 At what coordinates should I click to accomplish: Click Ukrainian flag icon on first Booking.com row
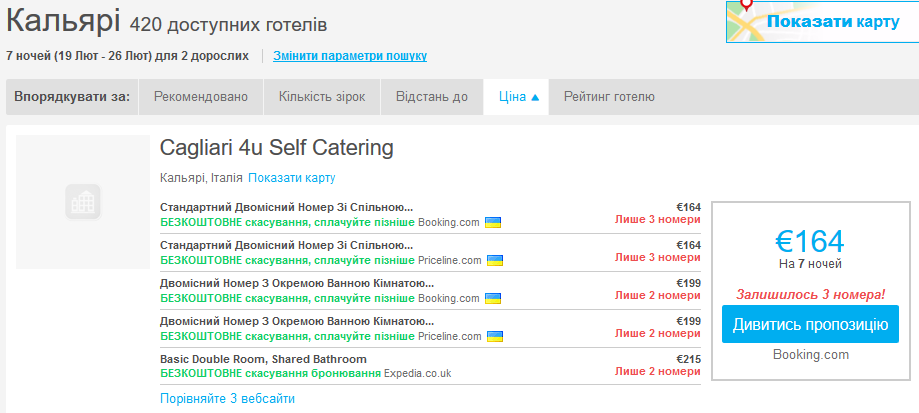[494, 222]
